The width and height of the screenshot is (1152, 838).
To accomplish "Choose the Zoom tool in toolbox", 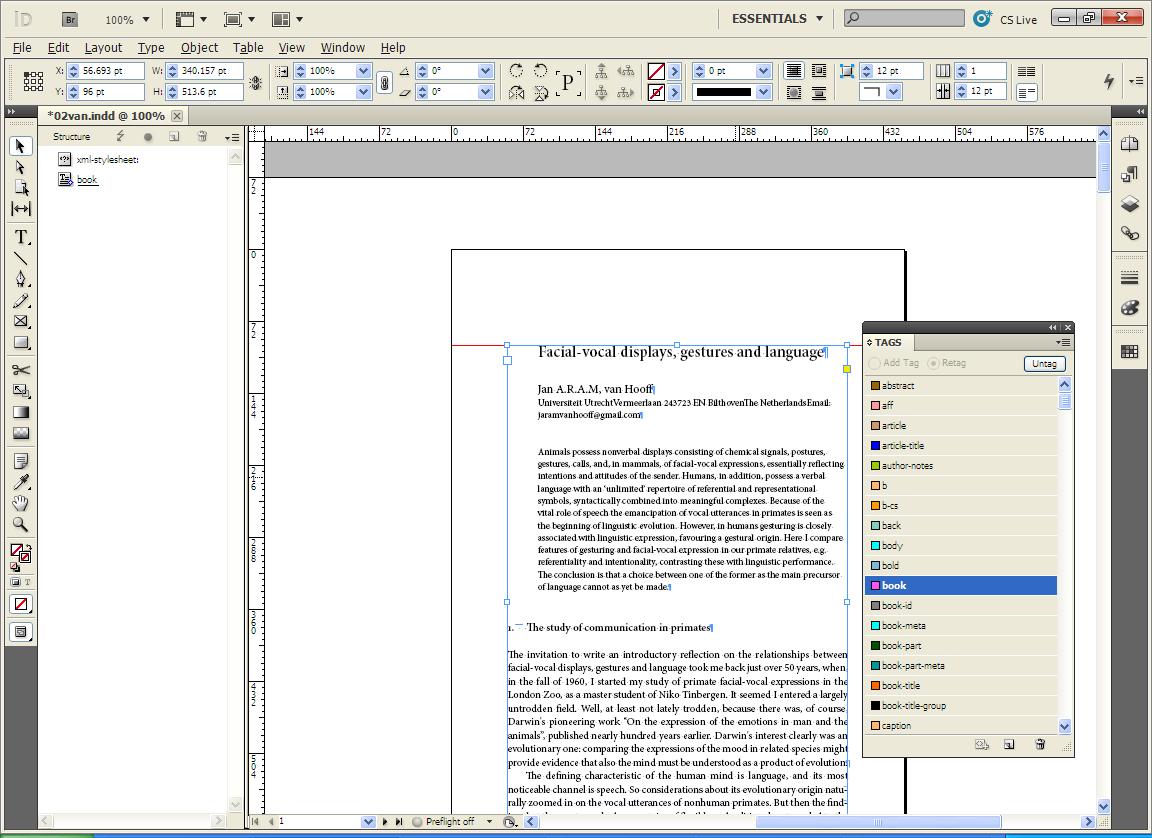I will pyautogui.click(x=21, y=524).
